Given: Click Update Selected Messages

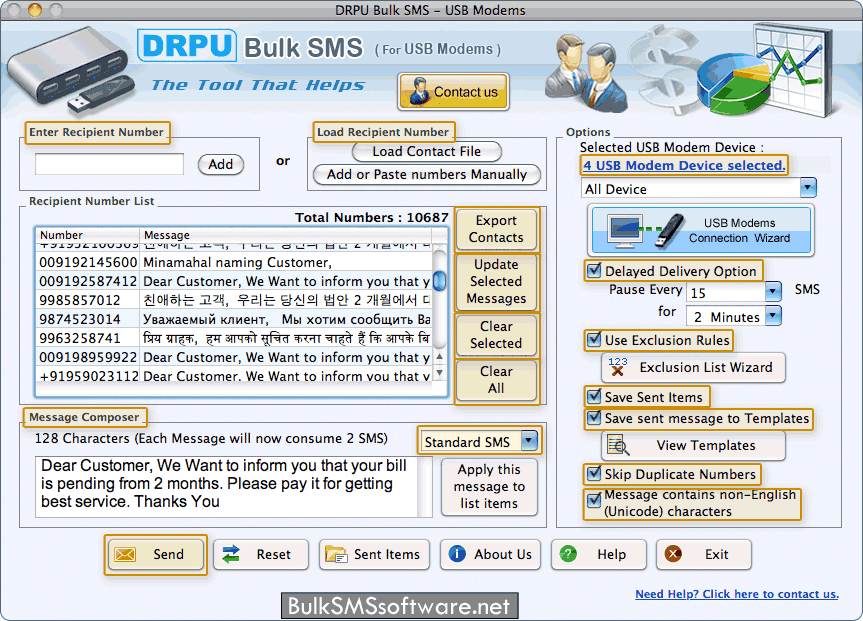Looking at the screenshot, I should [x=496, y=281].
